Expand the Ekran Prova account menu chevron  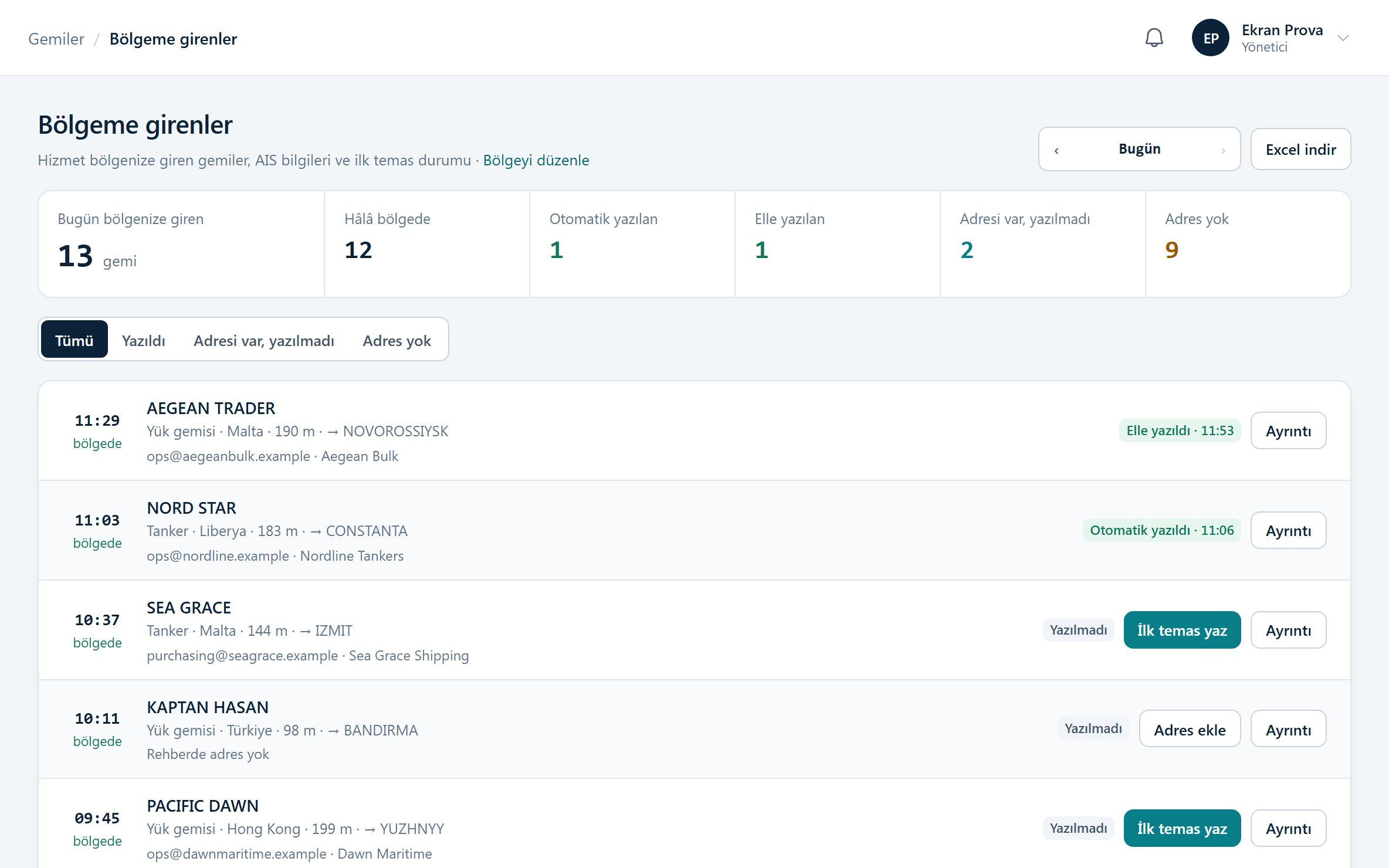pyautogui.click(x=1343, y=38)
